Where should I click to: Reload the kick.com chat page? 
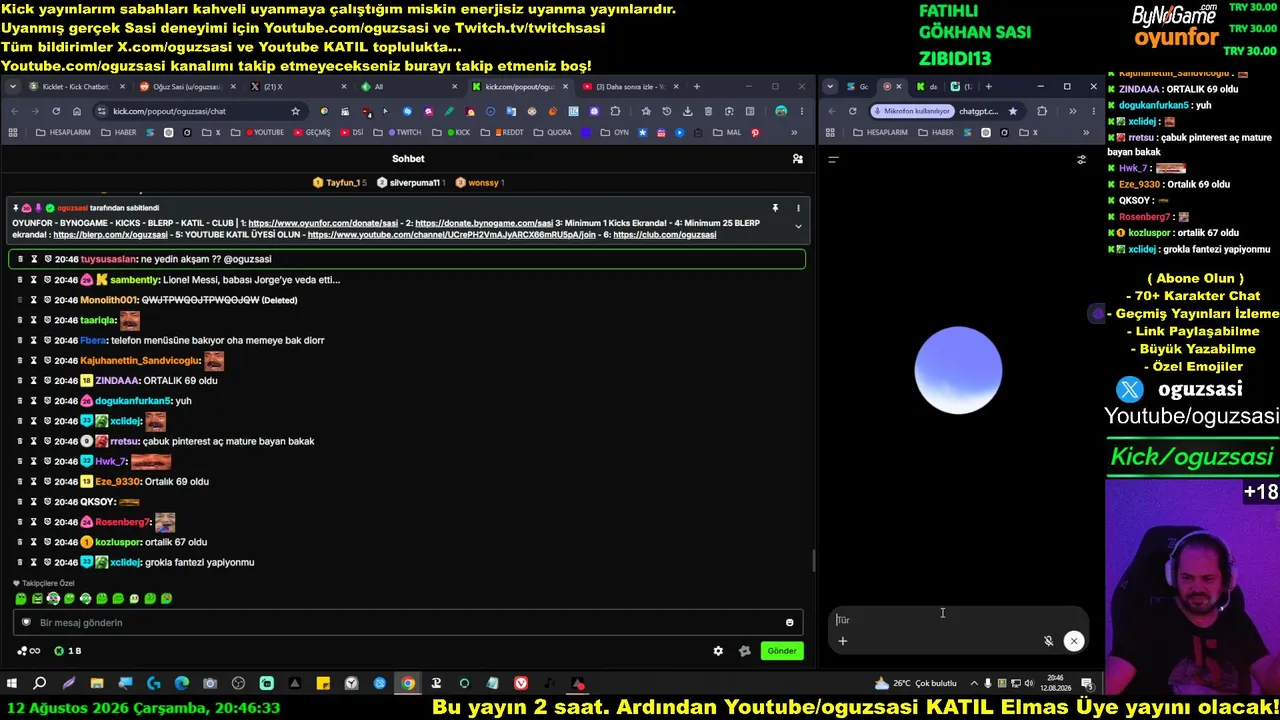click(x=56, y=111)
